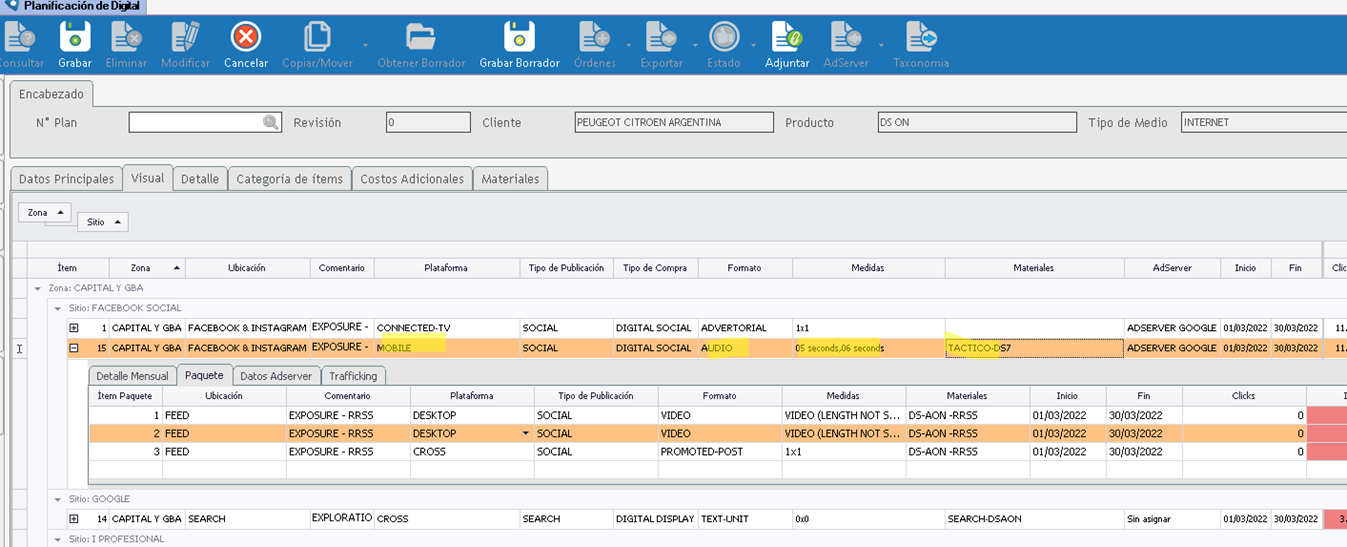Click the Grabar Borrador icon
The height and width of the screenshot is (547, 1347).
tap(519, 38)
